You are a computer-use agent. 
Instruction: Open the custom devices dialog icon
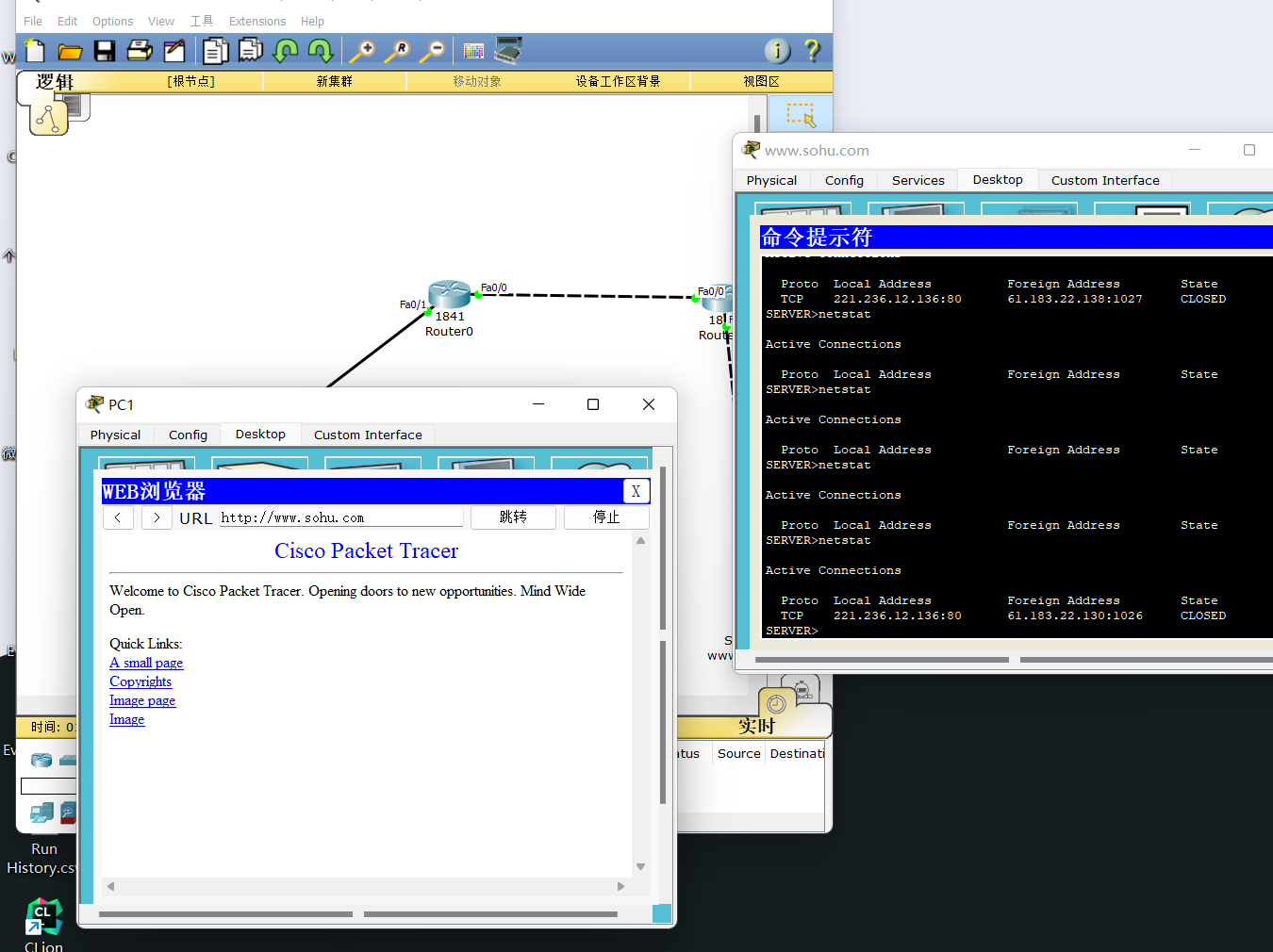tap(508, 51)
